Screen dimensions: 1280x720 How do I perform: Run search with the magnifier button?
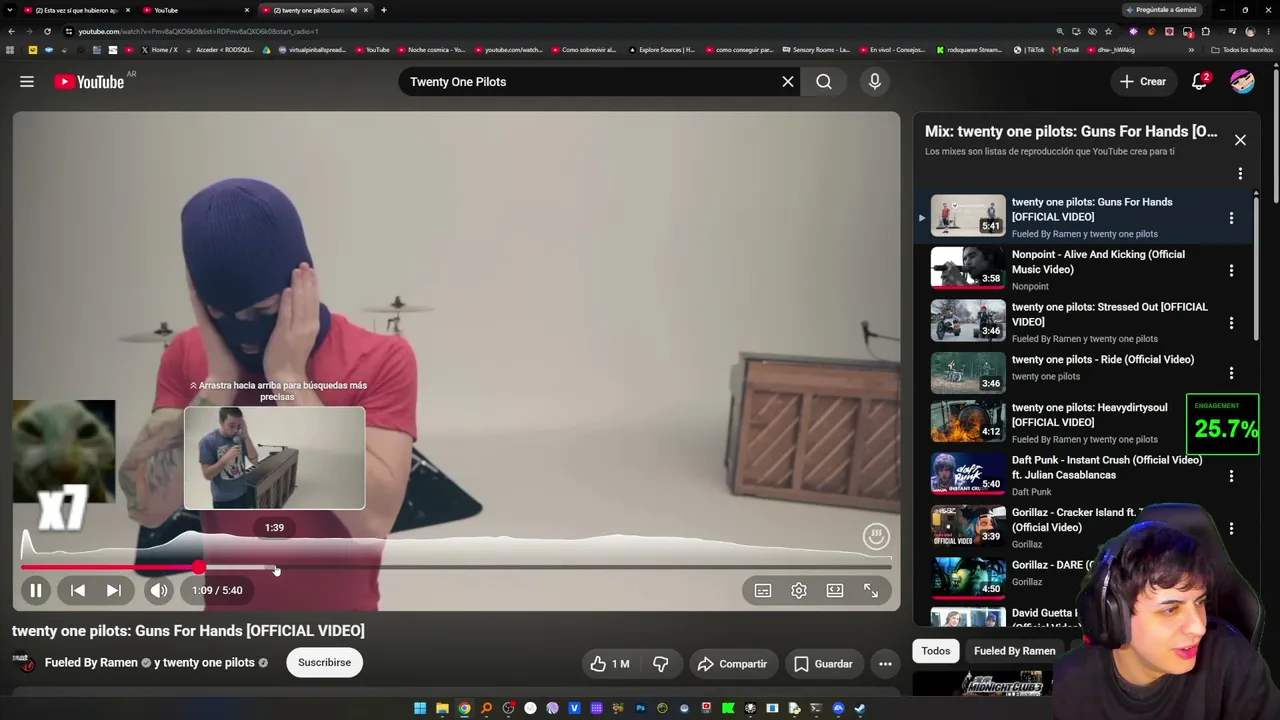pos(824,82)
